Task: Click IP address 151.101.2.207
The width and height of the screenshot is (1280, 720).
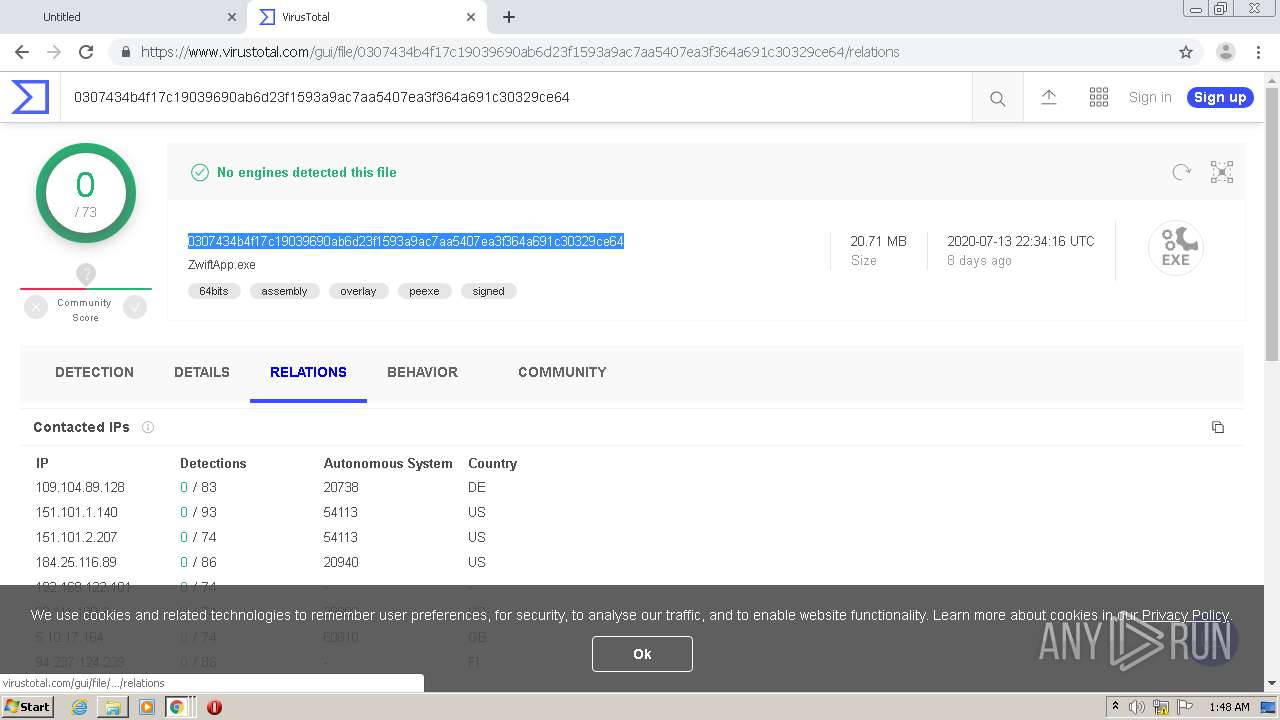Action: tap(77, 537)
